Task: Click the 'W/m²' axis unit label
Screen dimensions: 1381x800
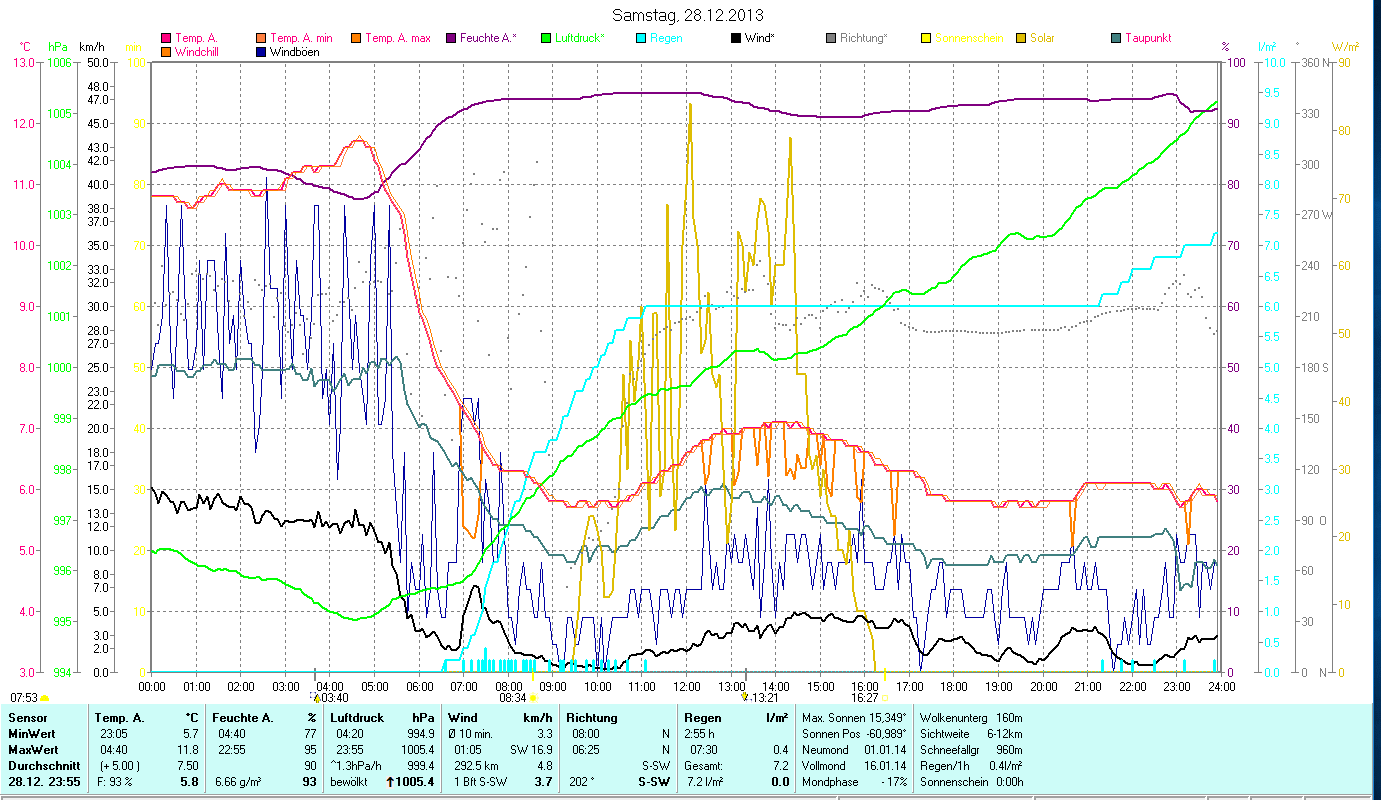Action: [1346, 47]
